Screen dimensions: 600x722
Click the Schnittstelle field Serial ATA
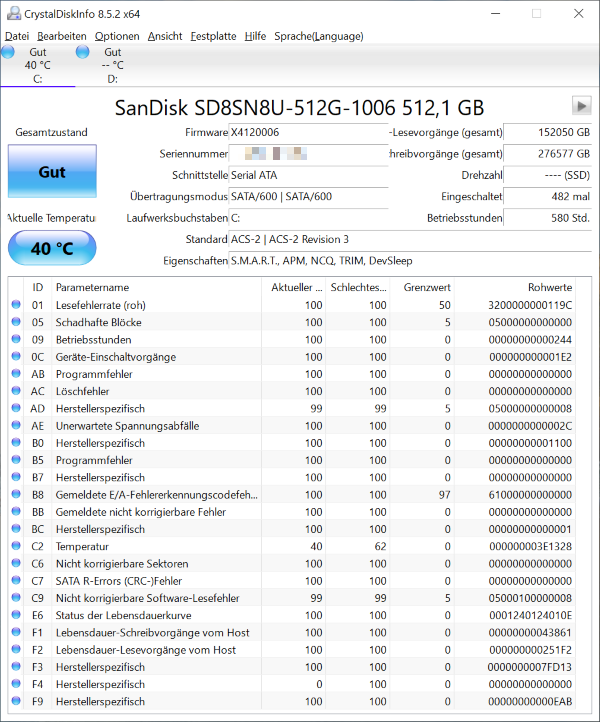pyautogui.click(x=308, y=175)
